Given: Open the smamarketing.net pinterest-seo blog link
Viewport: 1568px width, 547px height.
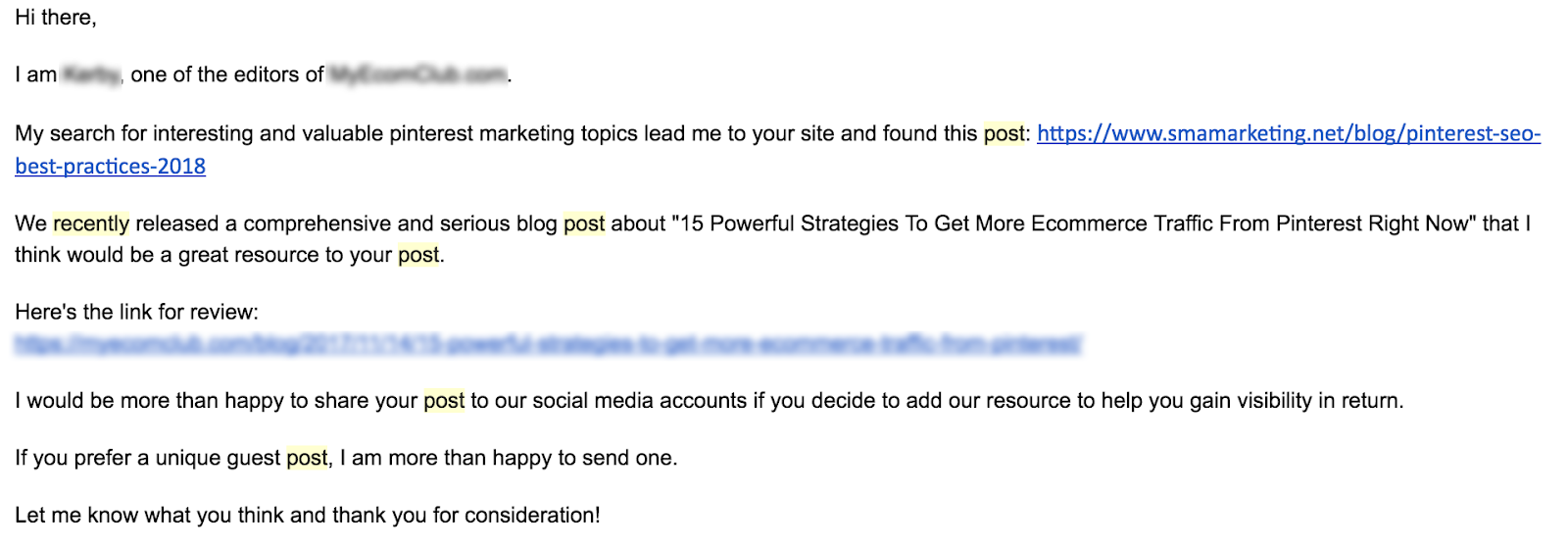Looking at the screenshot, I should point(1289,134).
